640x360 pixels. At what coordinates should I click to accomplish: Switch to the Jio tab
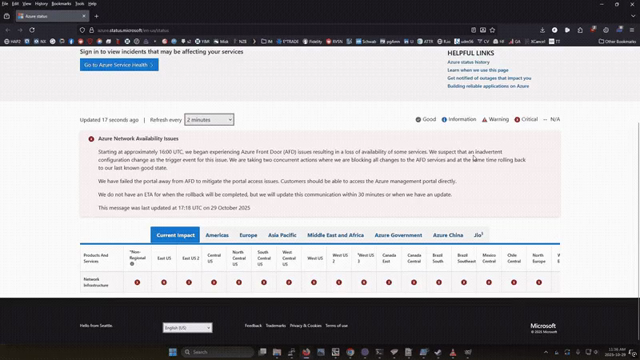pyautogui.click(x=478, y=235)
